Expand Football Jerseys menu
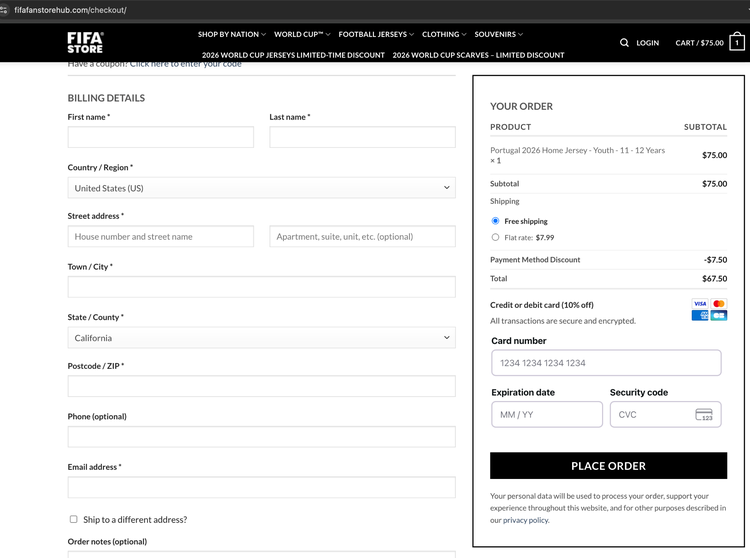750x558 pixels. [376, 34]
